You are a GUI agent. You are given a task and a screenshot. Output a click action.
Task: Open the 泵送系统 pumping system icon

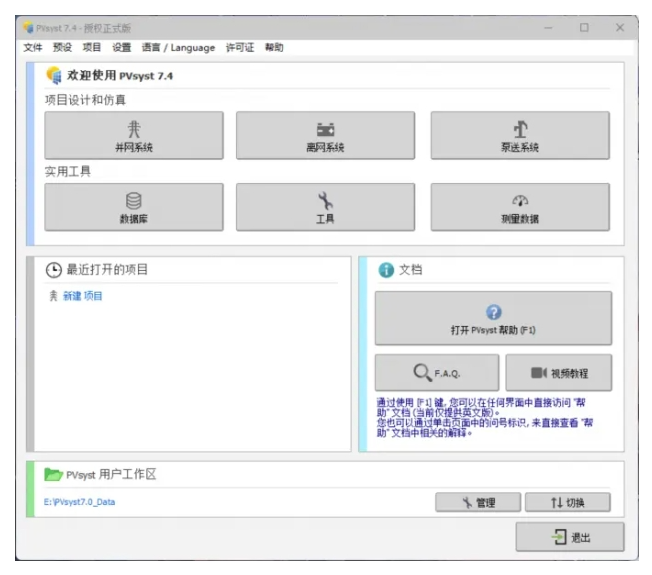tap(520, 129)
